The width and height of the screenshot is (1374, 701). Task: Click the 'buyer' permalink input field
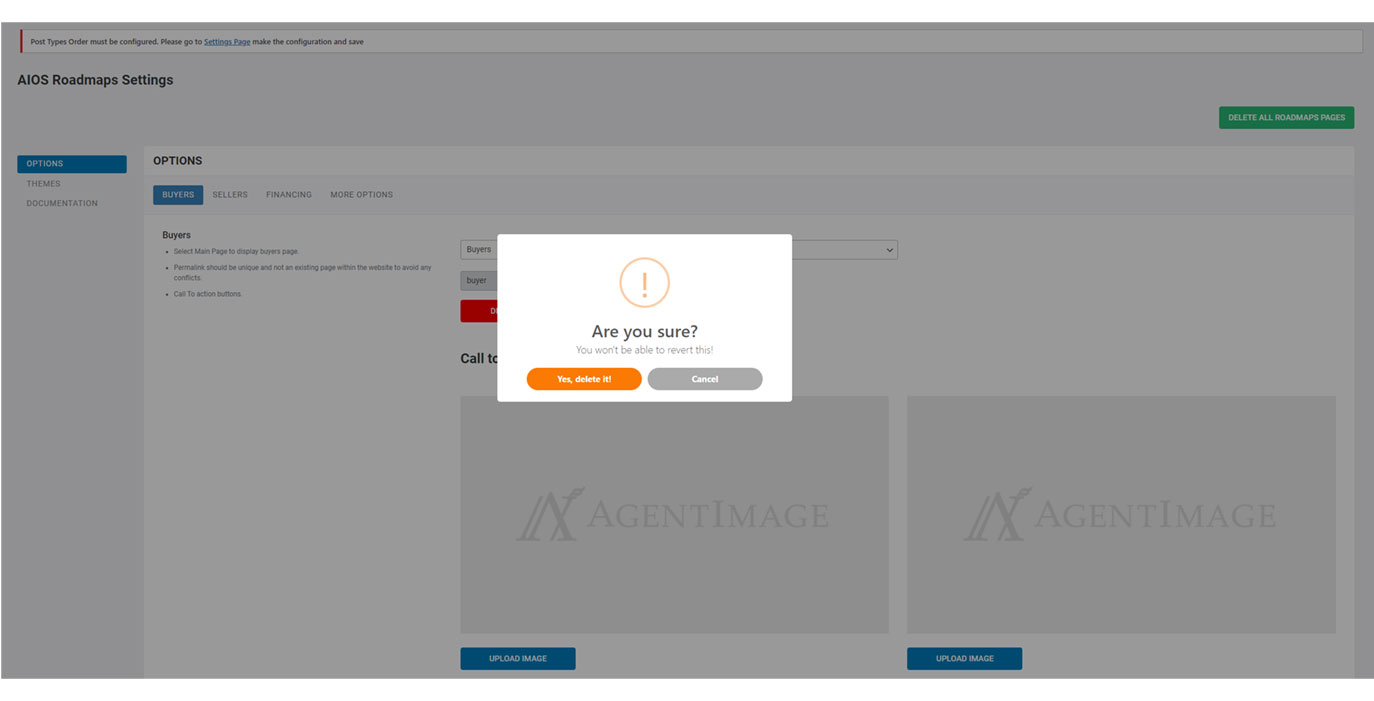(479, 281)
